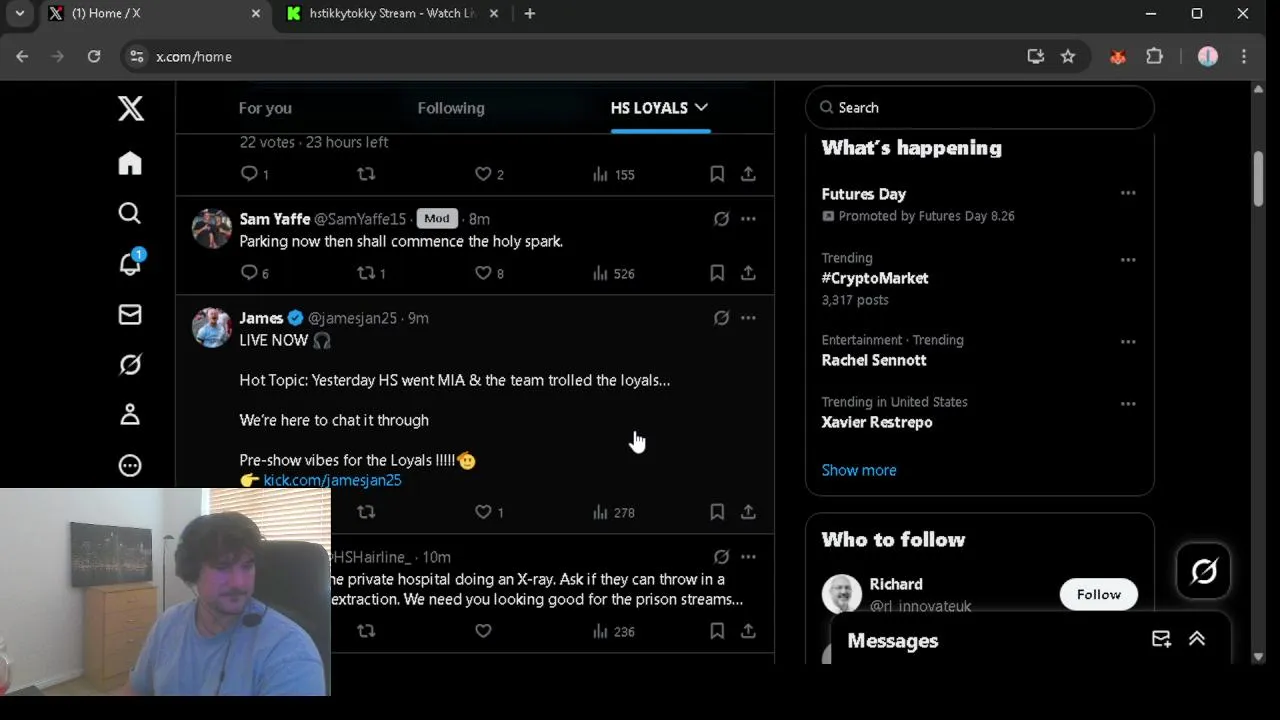Bookmark Sam Yaffe's post
Viewport: 1280px width, 720px height.
click(x=717, y=273)
